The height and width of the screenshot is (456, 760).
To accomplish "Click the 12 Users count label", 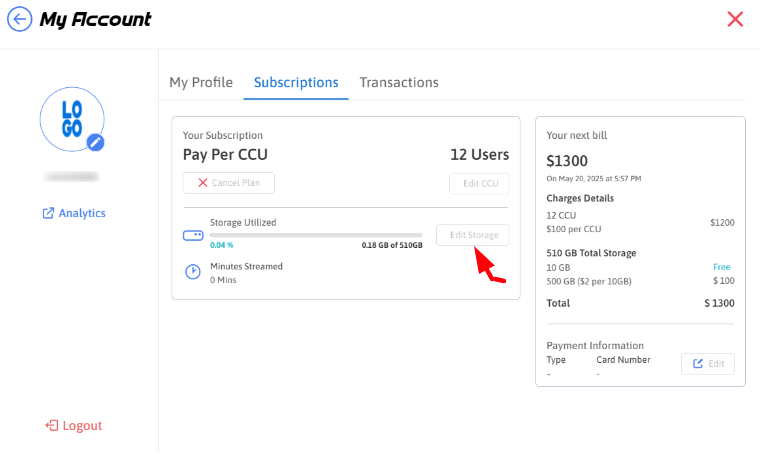I will (479, 155).
